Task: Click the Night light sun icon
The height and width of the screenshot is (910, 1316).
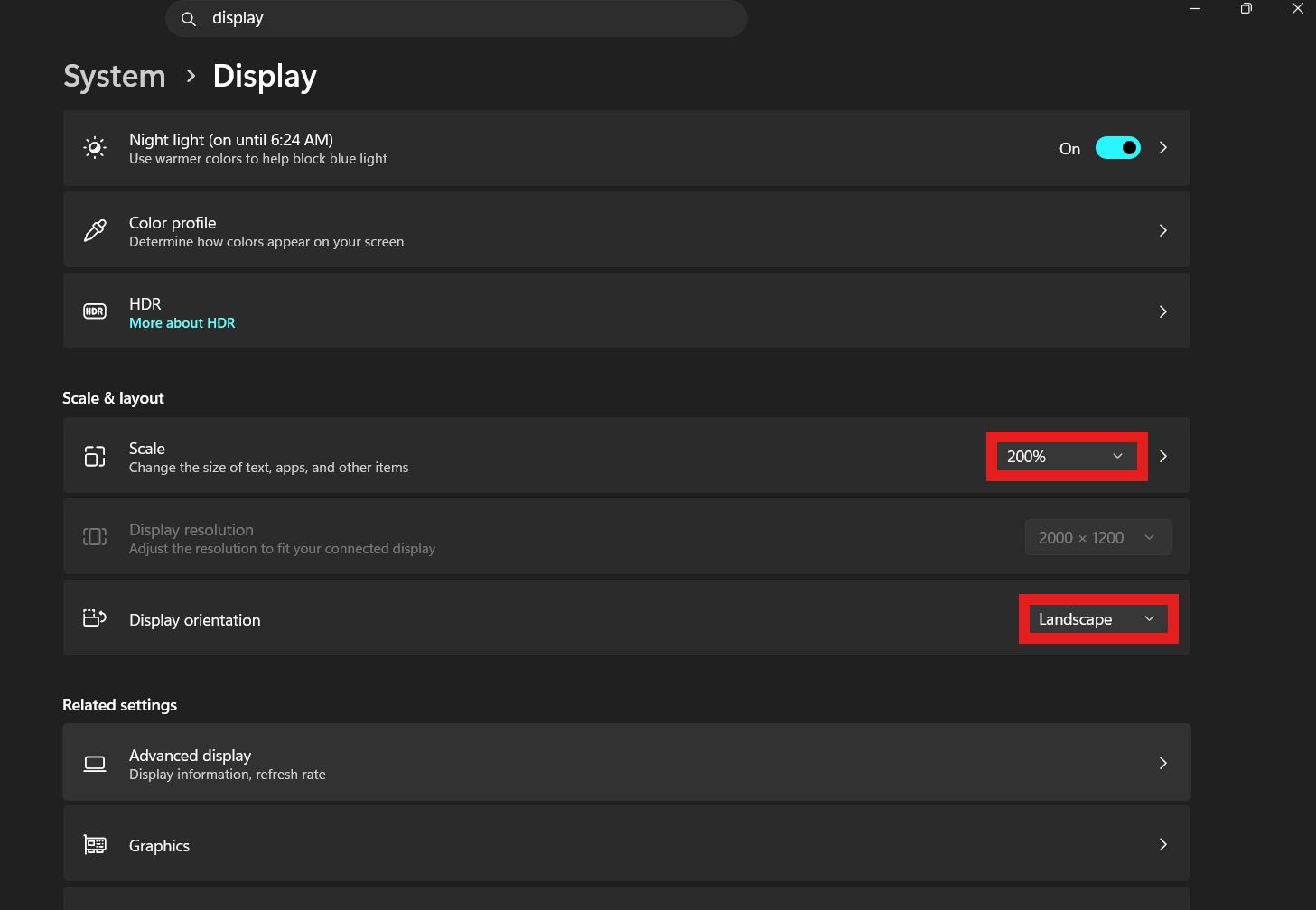Action: pyautogui.click(x=95, y=148)
